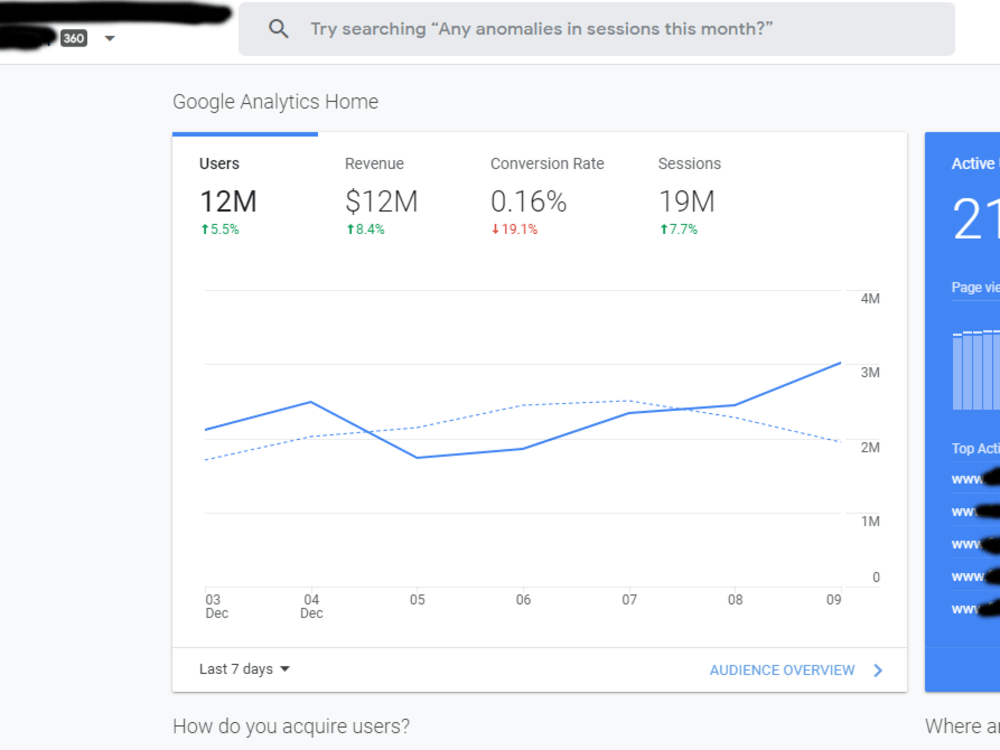The image size is (1000, 750).
Task: Open the Last 7 days date dropdown
Action: coord(244,669)
